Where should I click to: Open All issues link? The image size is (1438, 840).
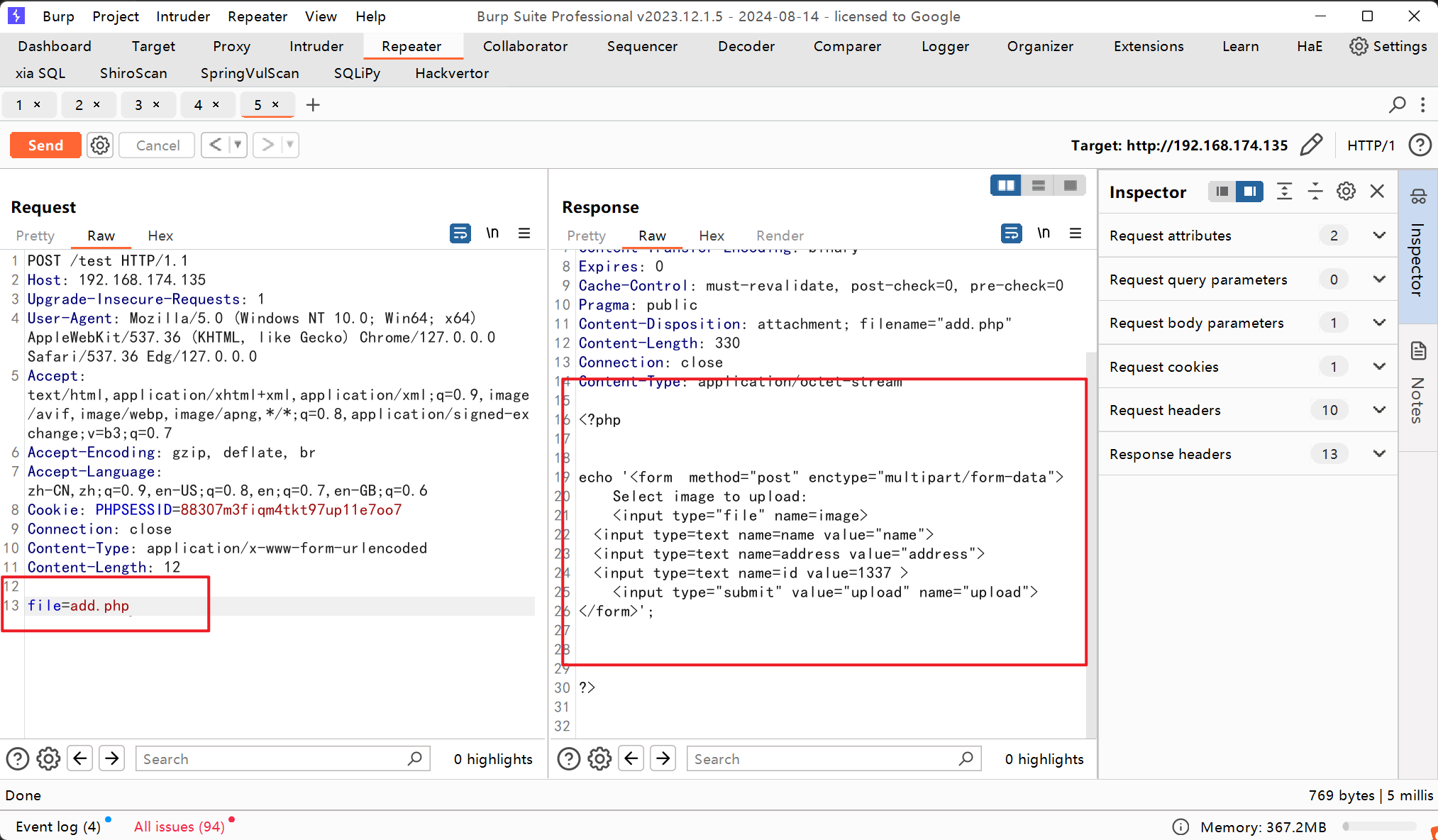(x=179, y=827)
